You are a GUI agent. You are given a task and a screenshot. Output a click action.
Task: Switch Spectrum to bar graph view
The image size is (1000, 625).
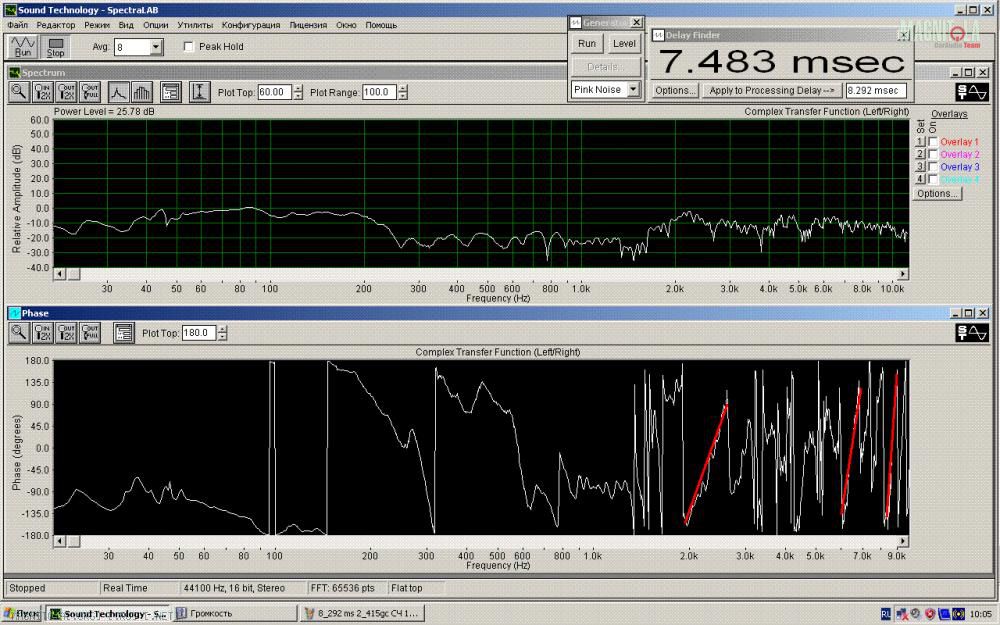[x=142, y=92]
